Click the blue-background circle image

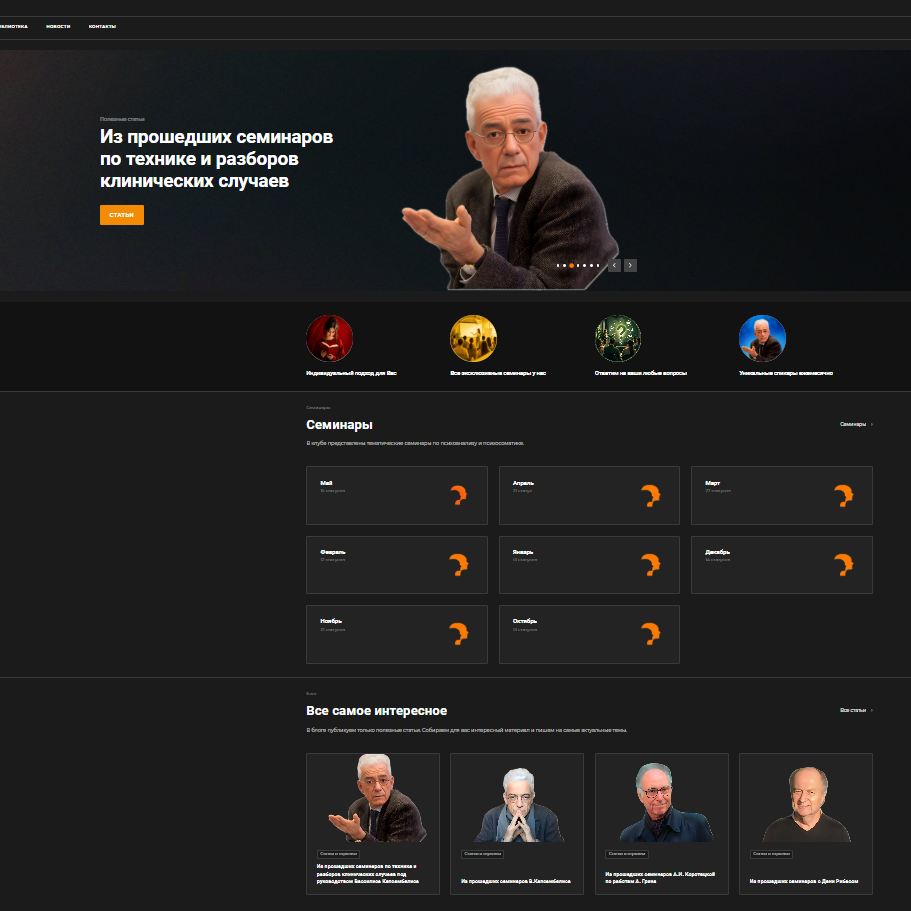pyautogui.click(x=762, y=338)
